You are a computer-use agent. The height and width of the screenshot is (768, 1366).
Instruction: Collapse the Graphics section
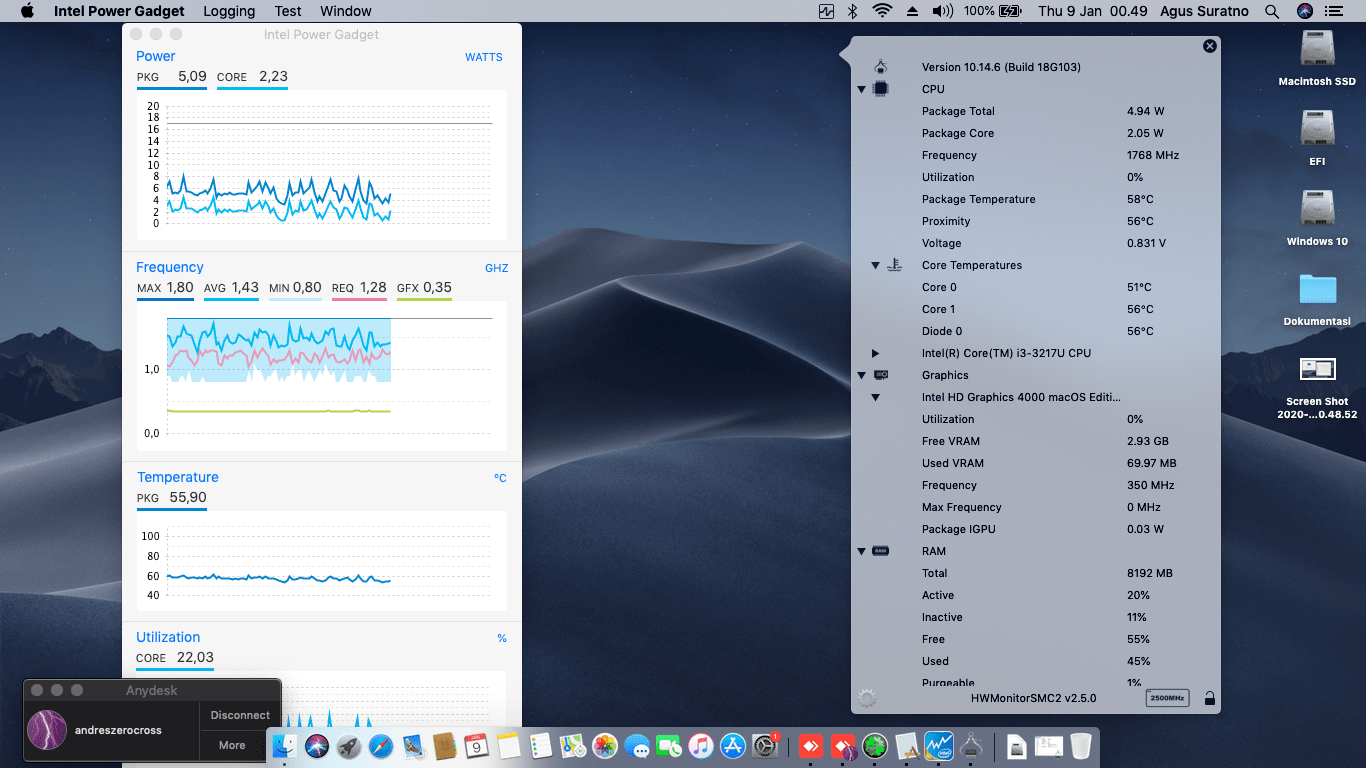(x=861, y=376)
